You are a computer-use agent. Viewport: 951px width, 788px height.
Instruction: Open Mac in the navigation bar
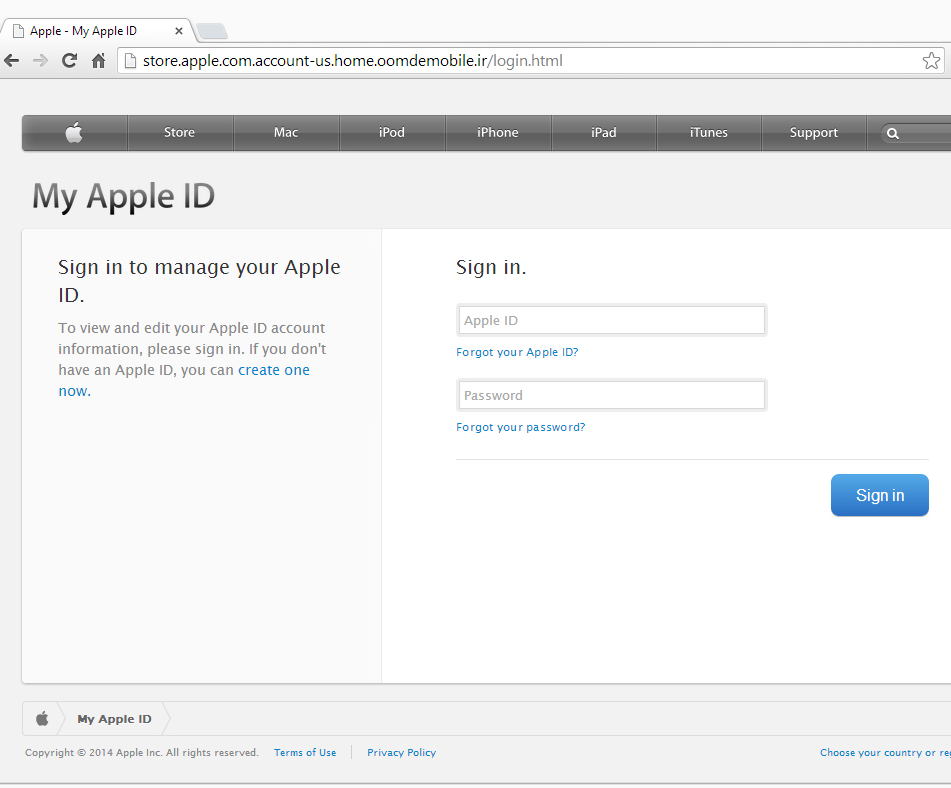pos(286,132)
